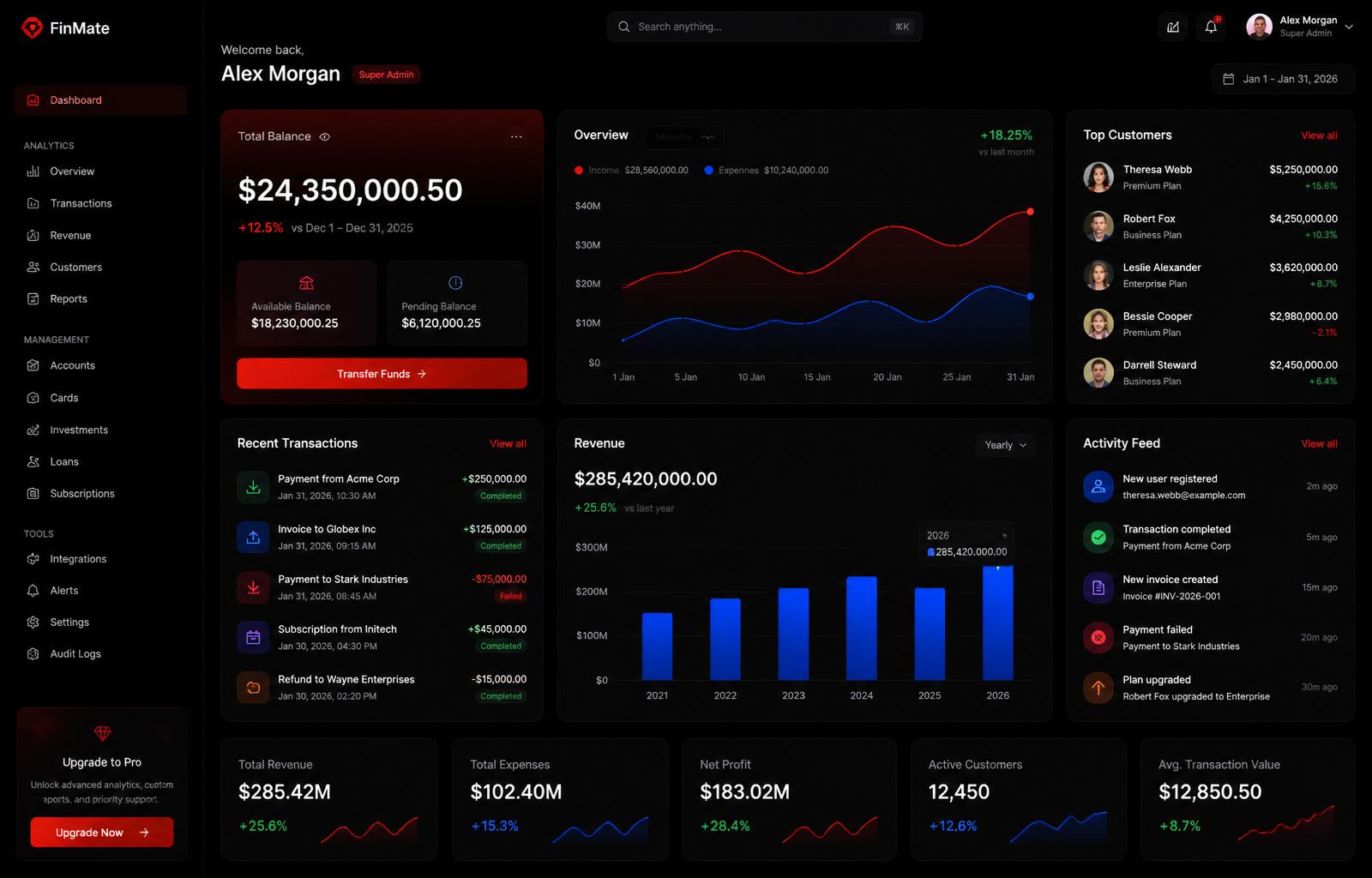Click Leslie Alexander's avatar

(1098, 275)
